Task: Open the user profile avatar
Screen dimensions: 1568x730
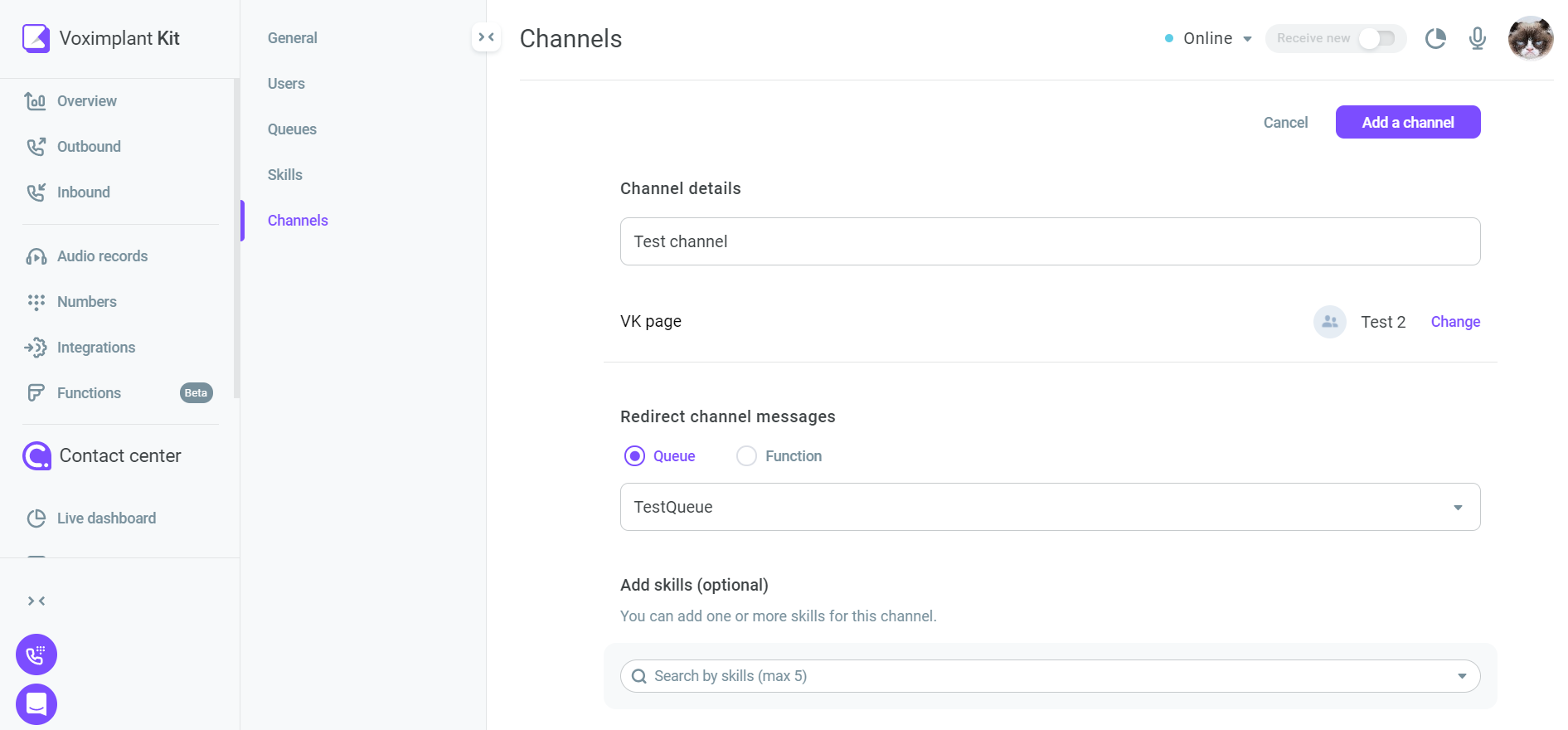Action: coord(1531,38)
